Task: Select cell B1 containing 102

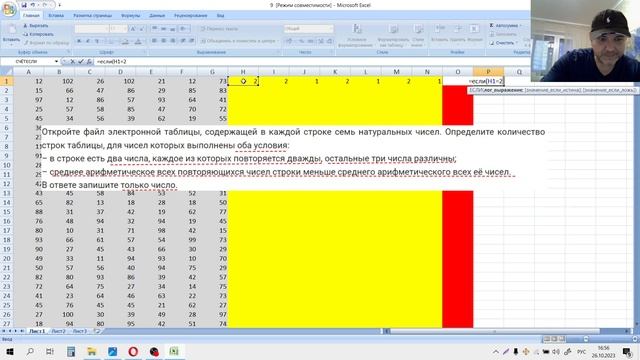Action: tap(59, 81)
